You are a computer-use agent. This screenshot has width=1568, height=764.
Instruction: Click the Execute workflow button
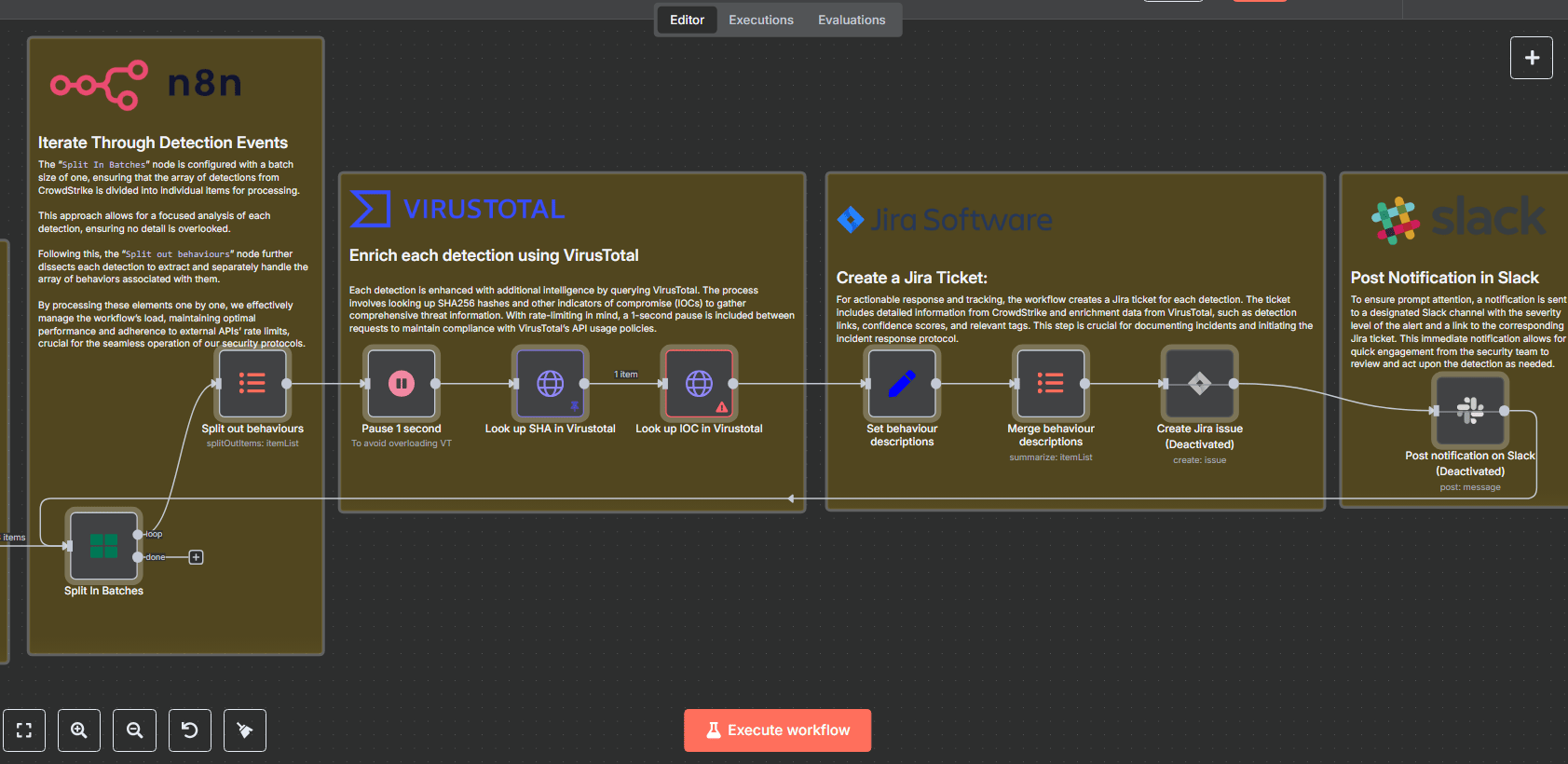pos(778,730)
